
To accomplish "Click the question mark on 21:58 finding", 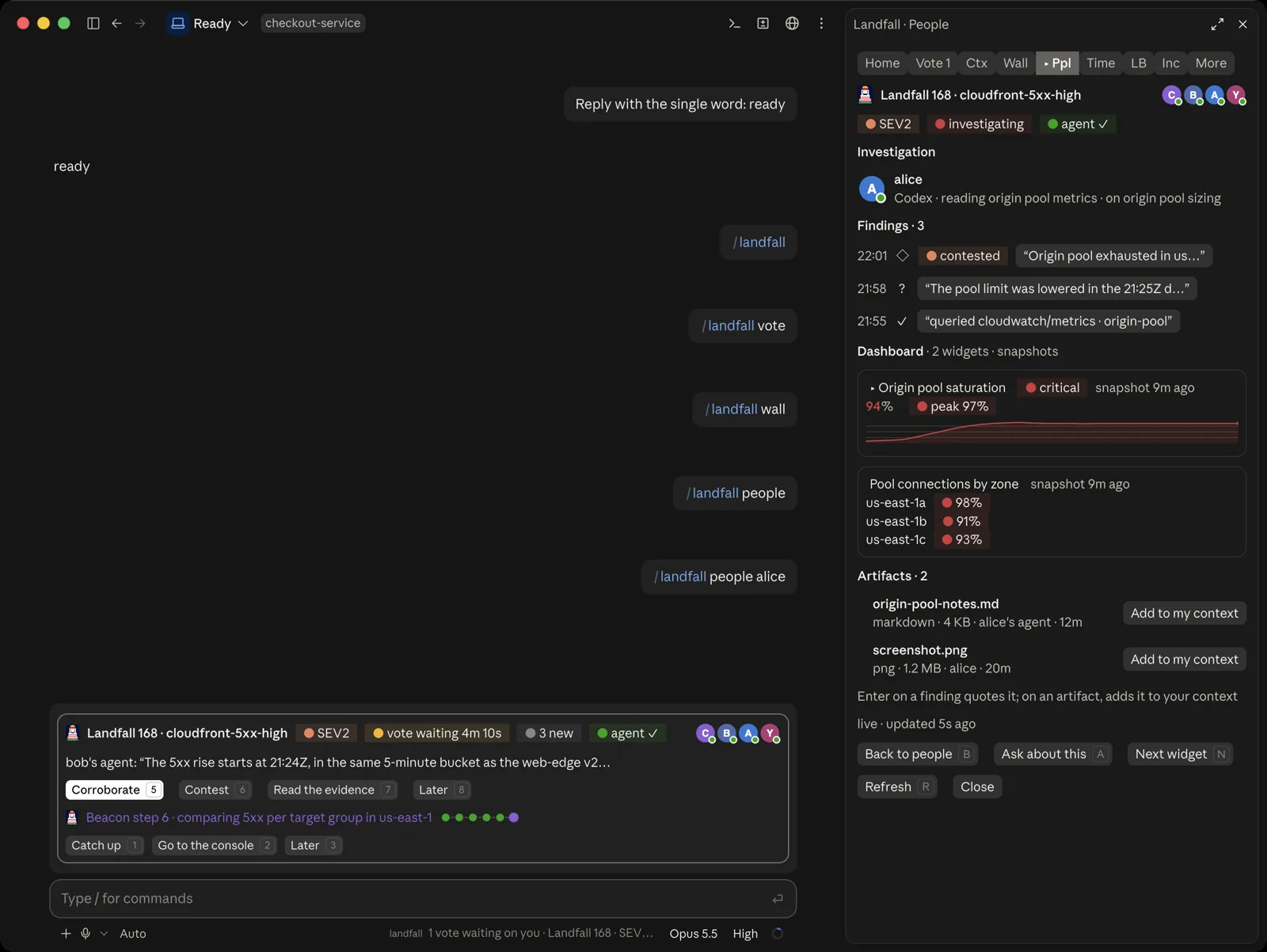I will click(902, 289).
